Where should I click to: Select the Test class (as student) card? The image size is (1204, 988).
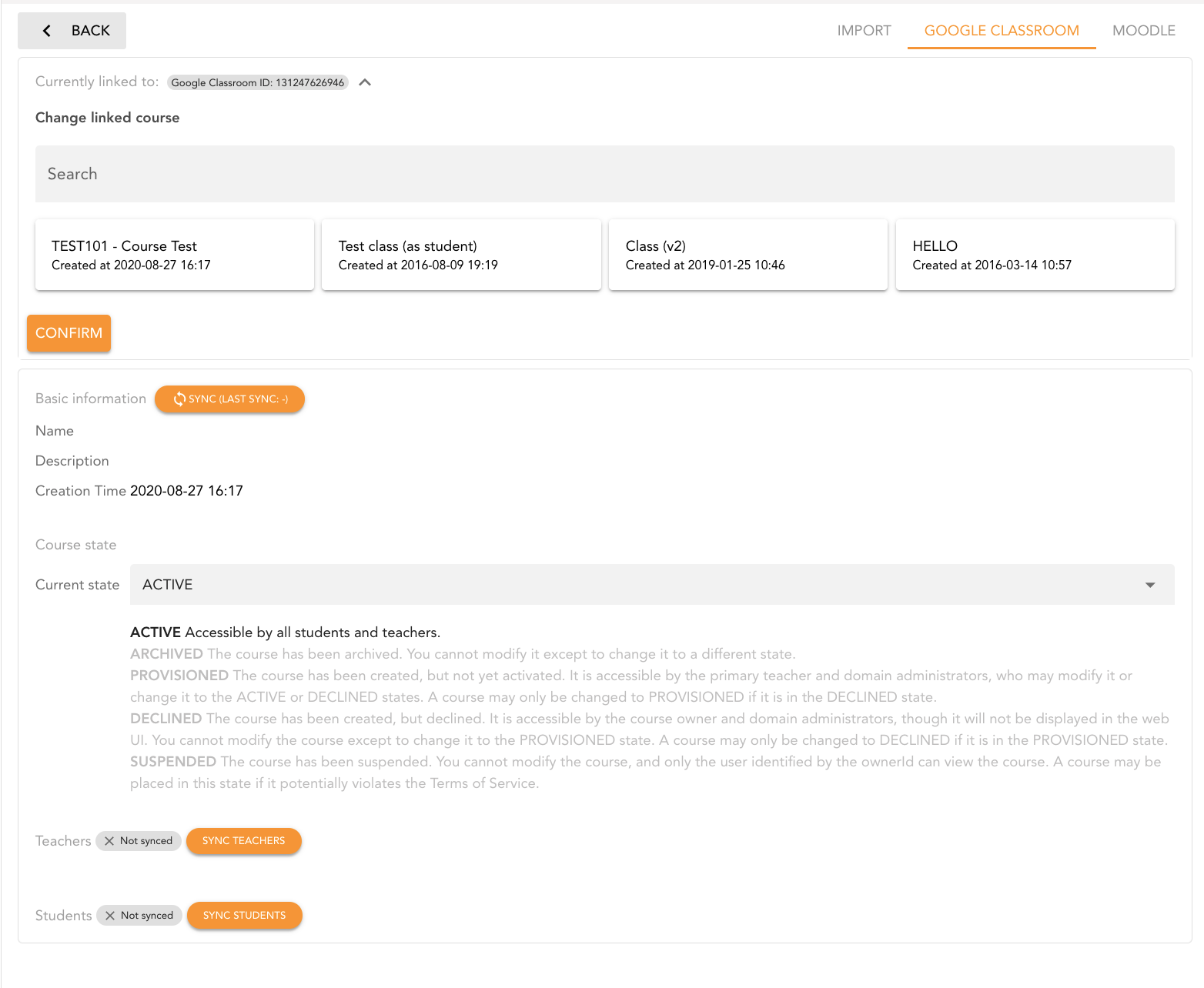click(x=461, y=255)
